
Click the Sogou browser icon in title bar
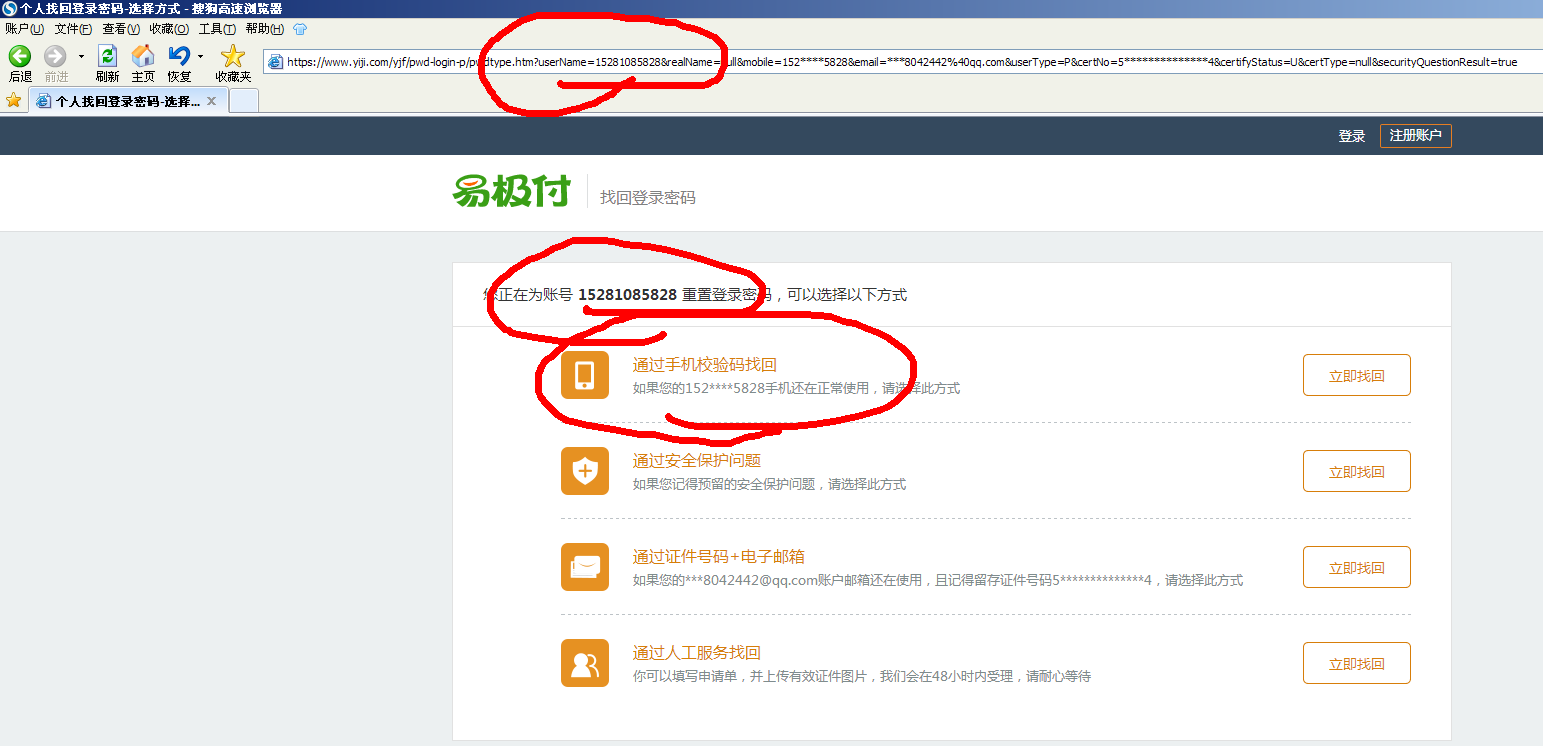[x=9, y=8]
